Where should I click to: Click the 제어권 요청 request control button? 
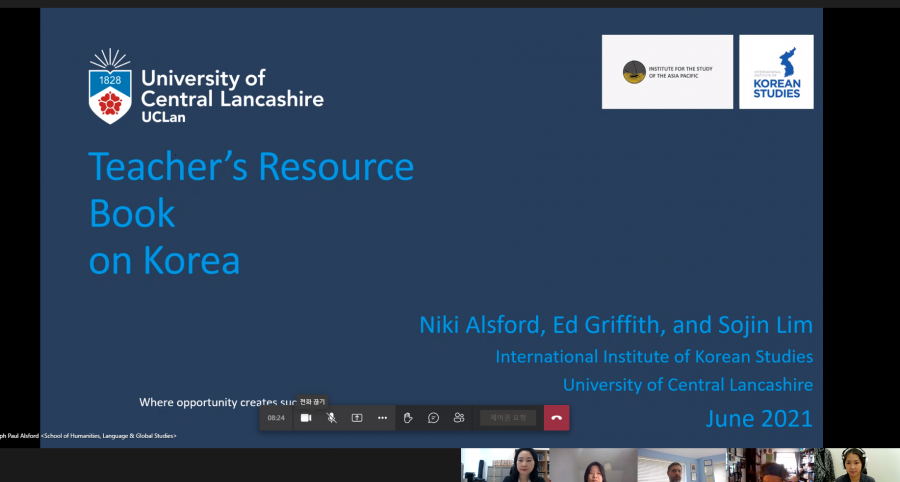[508, 418]
